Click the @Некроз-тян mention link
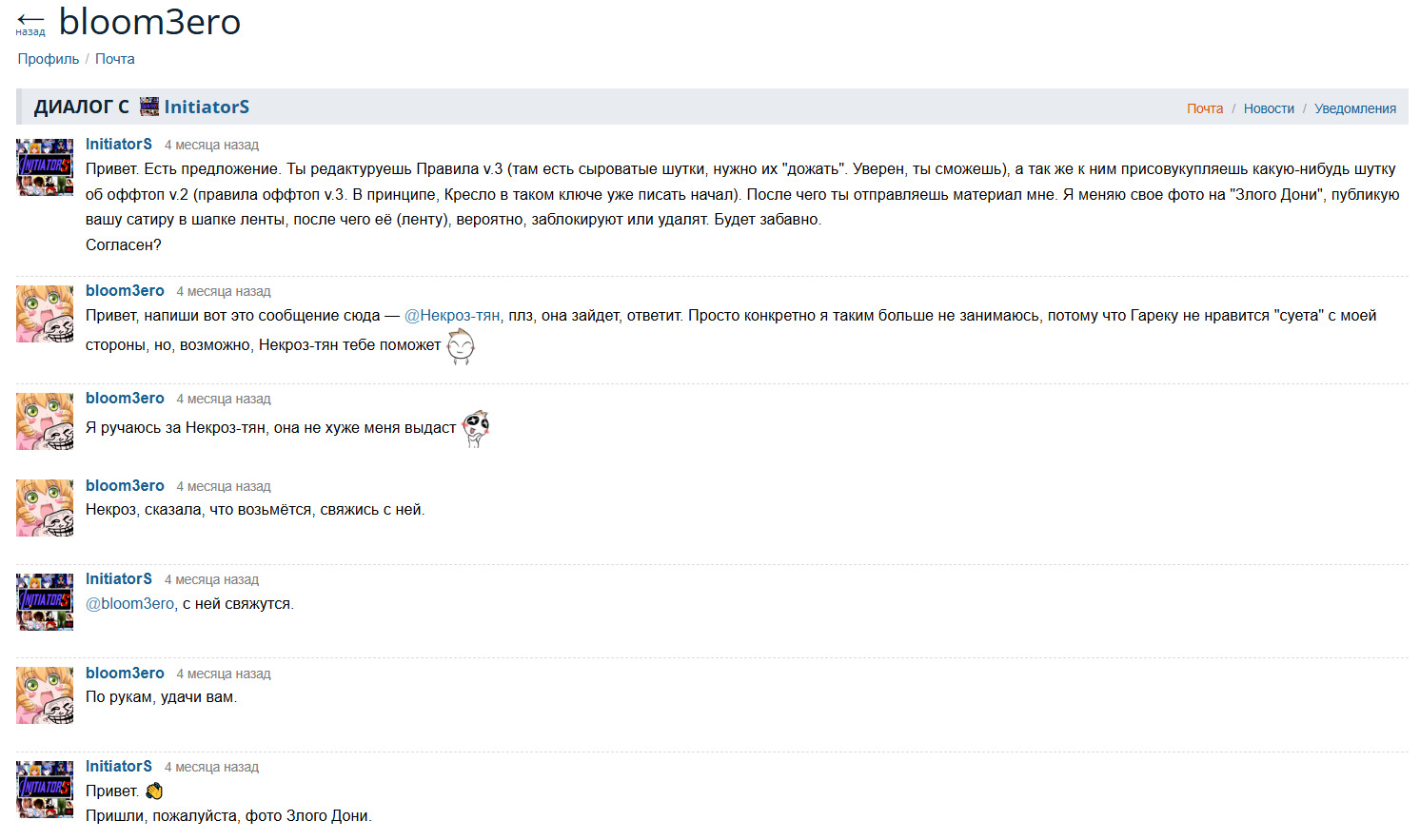 [452, 316]
